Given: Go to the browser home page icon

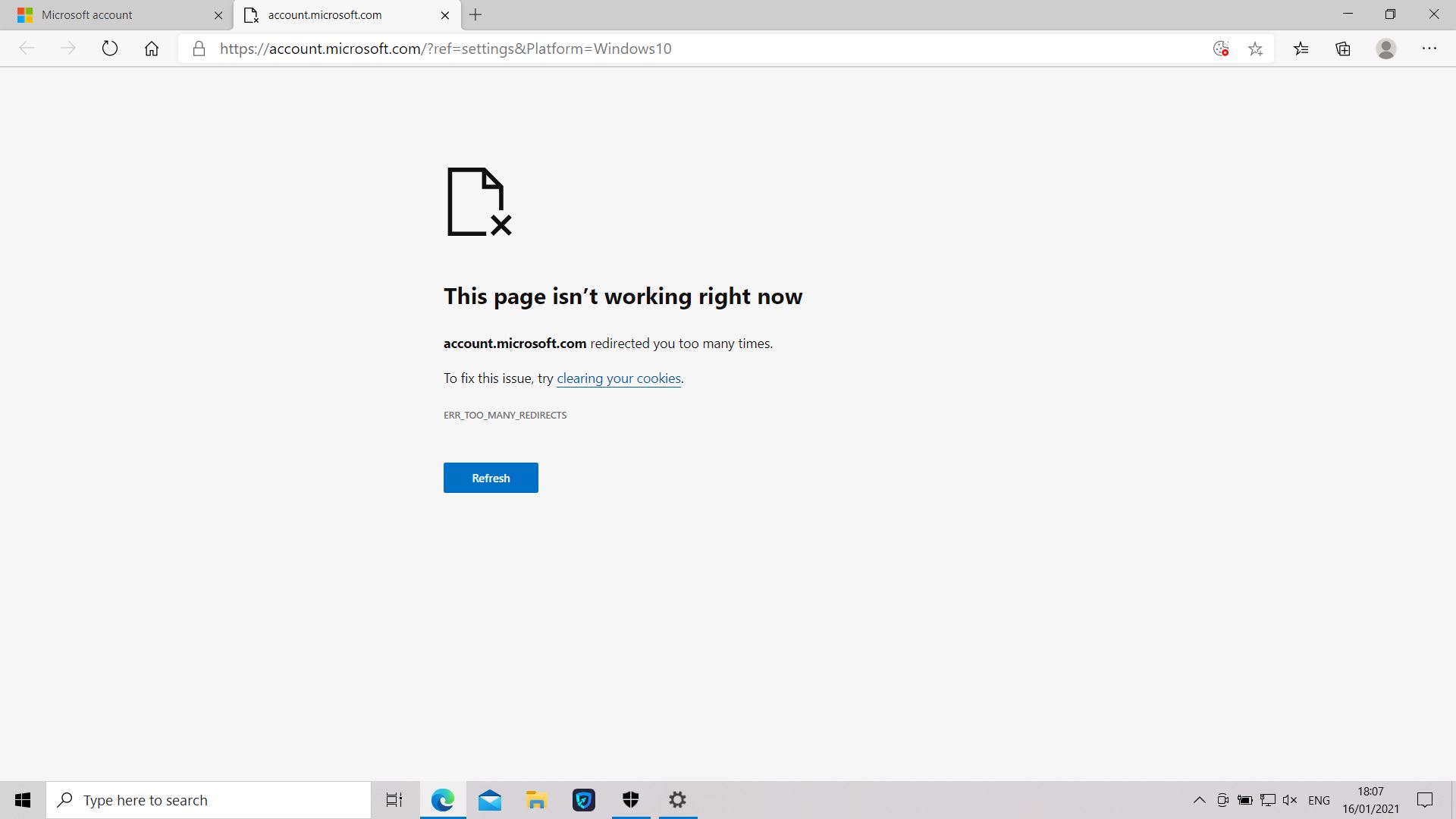Looking at the screenshot, I should [x=152, y=49].
